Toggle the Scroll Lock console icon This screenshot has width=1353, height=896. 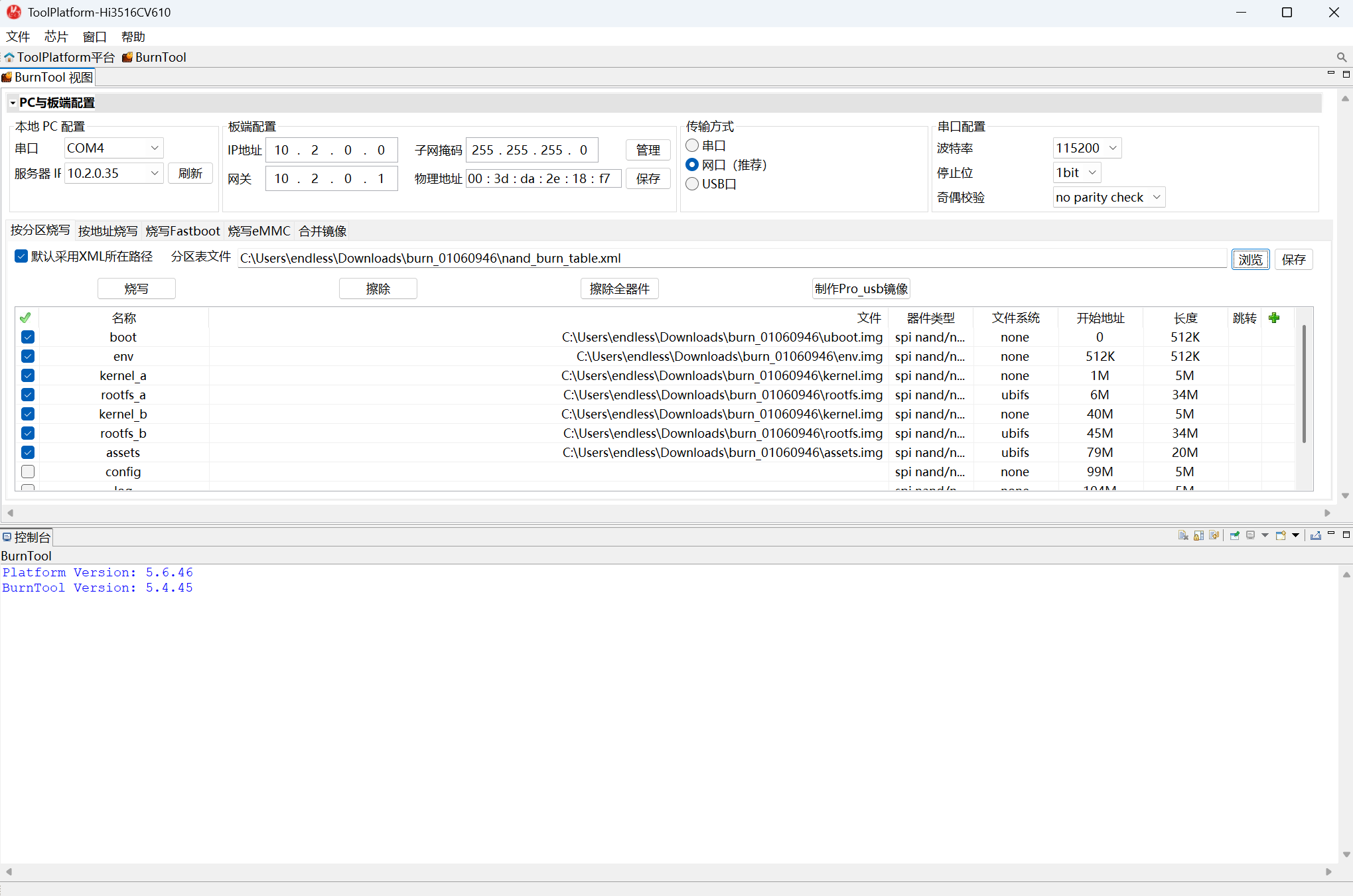tap(1199, 535)
